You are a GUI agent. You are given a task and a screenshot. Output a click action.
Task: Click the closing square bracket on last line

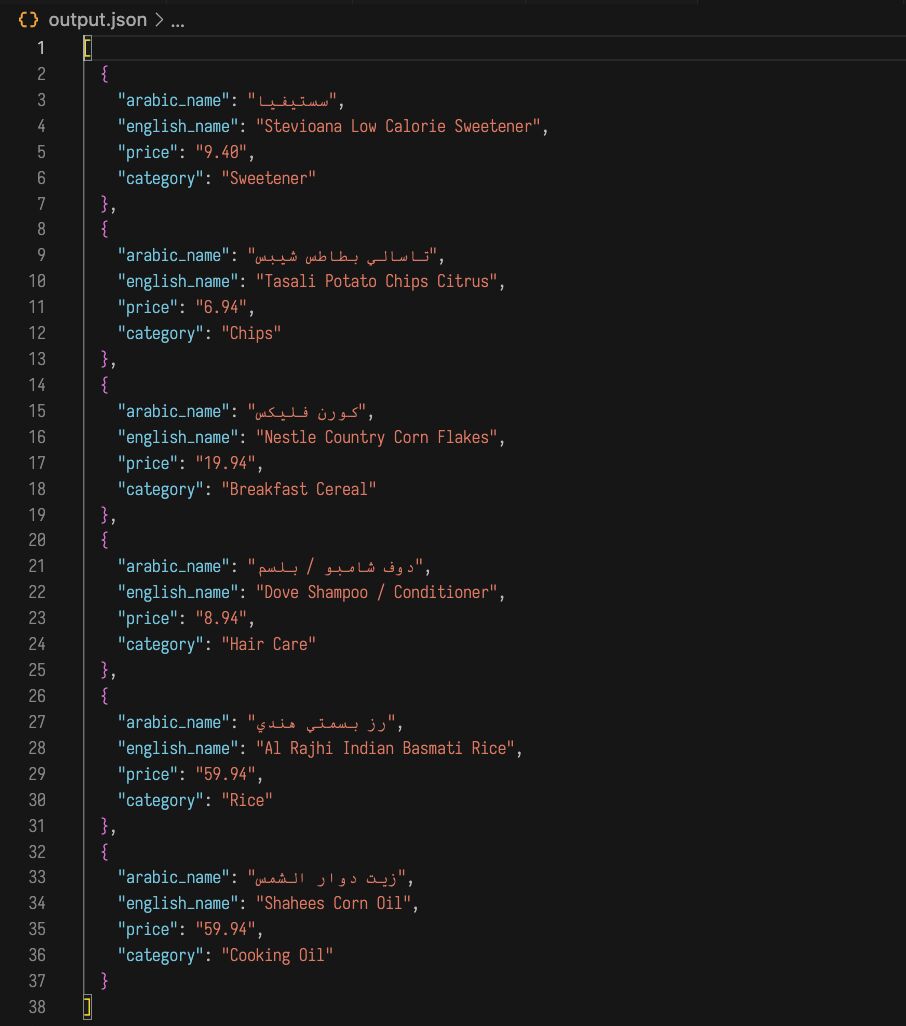88,1007
